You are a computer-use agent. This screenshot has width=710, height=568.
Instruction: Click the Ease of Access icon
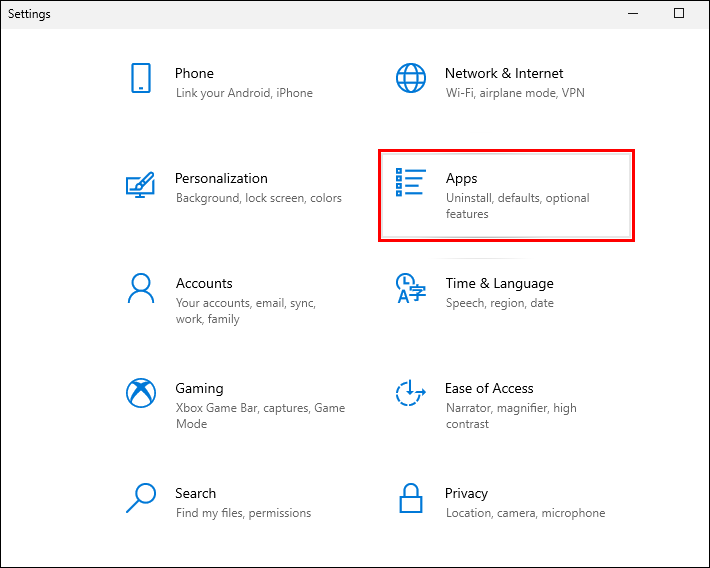click(410, 393)
